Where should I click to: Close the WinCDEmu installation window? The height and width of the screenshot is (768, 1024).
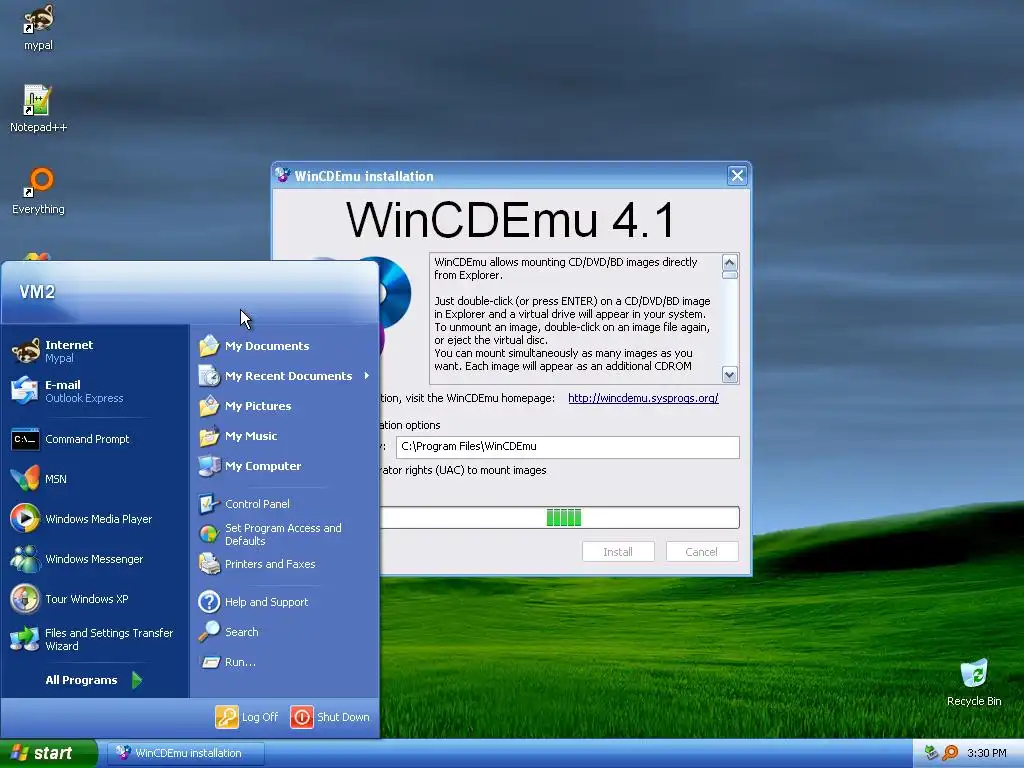737,176
